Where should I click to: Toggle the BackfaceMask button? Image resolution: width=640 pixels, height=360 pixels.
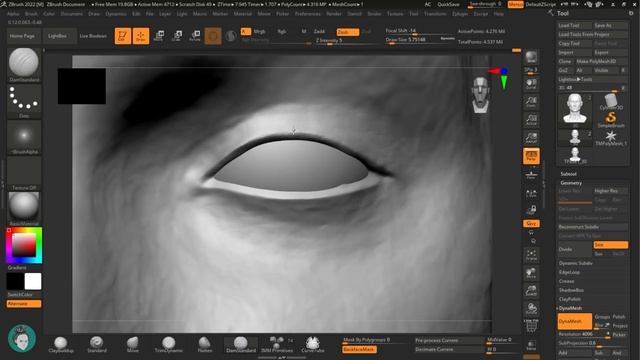pos(359,349)
